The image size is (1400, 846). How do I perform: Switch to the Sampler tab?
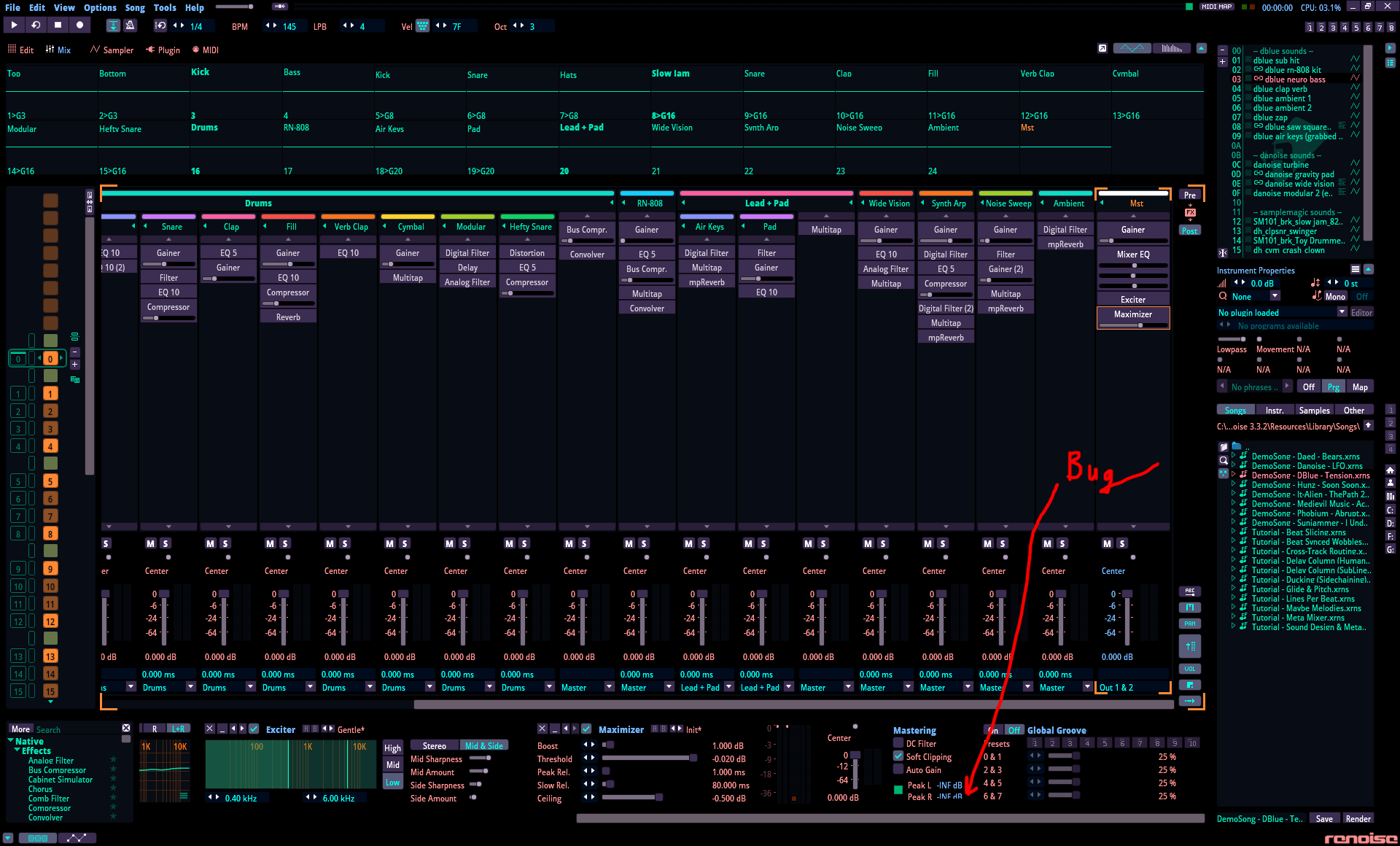[x=112, y=50]
